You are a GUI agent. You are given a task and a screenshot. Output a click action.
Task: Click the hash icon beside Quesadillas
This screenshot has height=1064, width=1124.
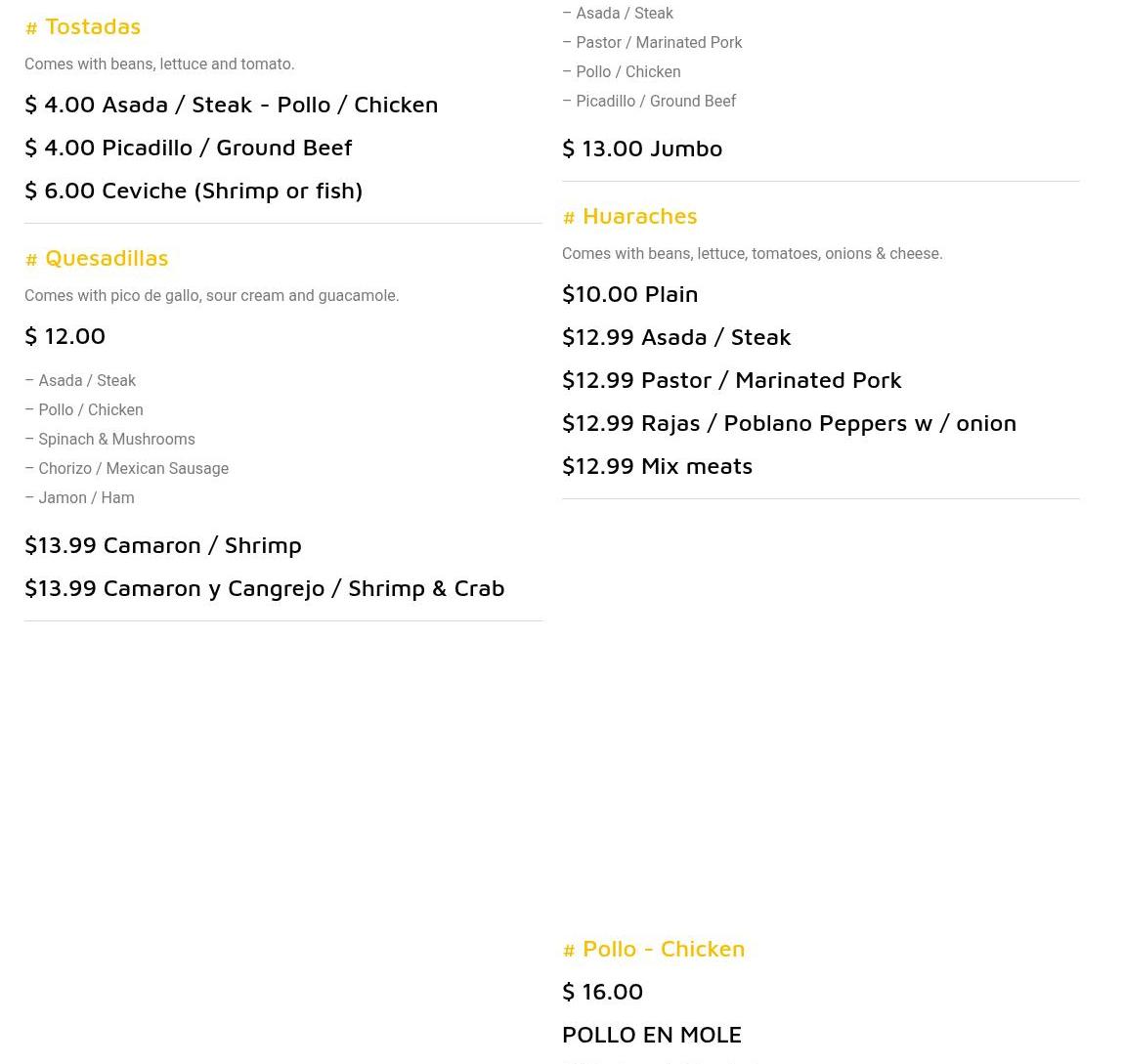tap(31, 260)
